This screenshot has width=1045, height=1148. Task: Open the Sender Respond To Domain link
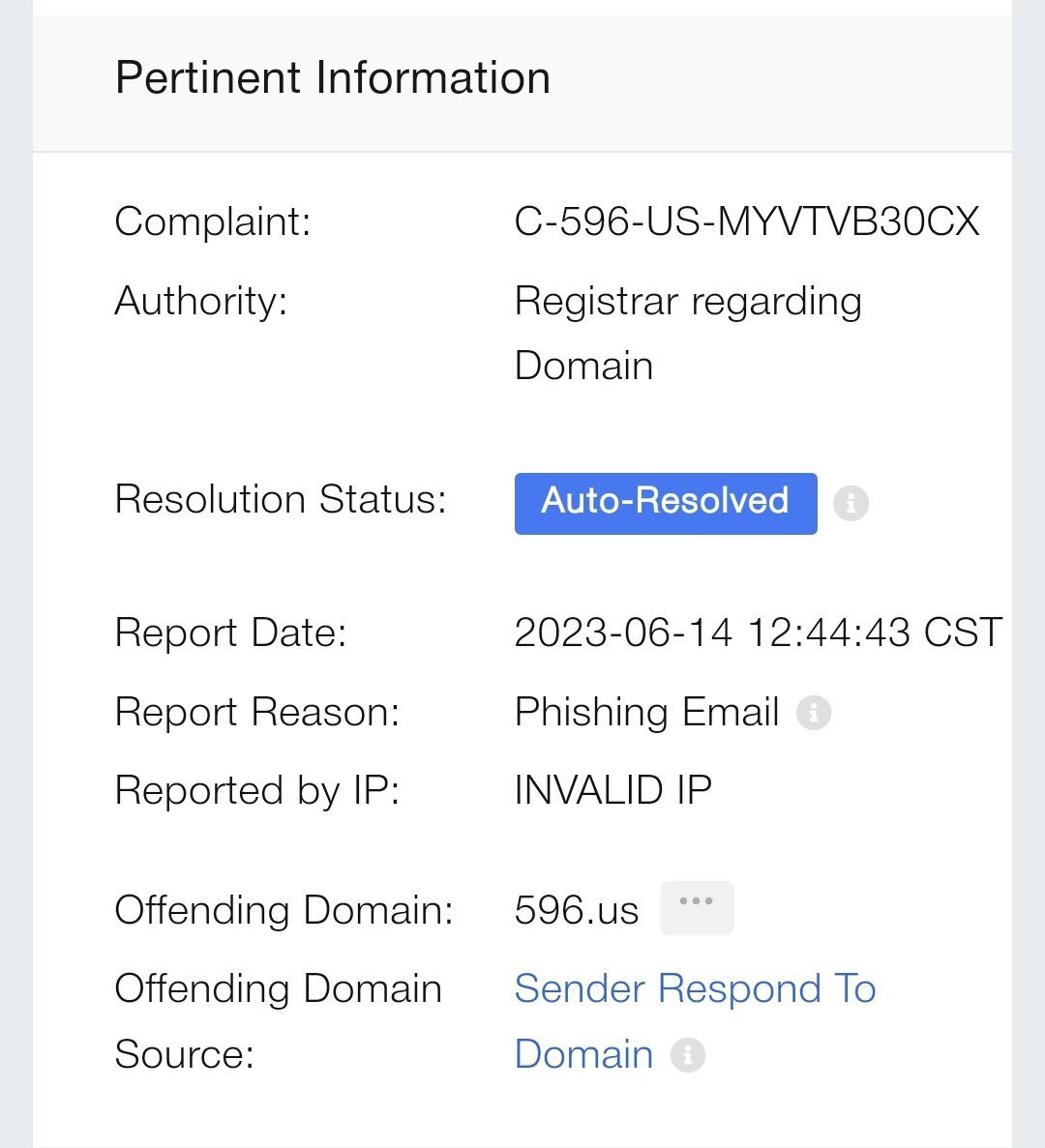[694, 989]
